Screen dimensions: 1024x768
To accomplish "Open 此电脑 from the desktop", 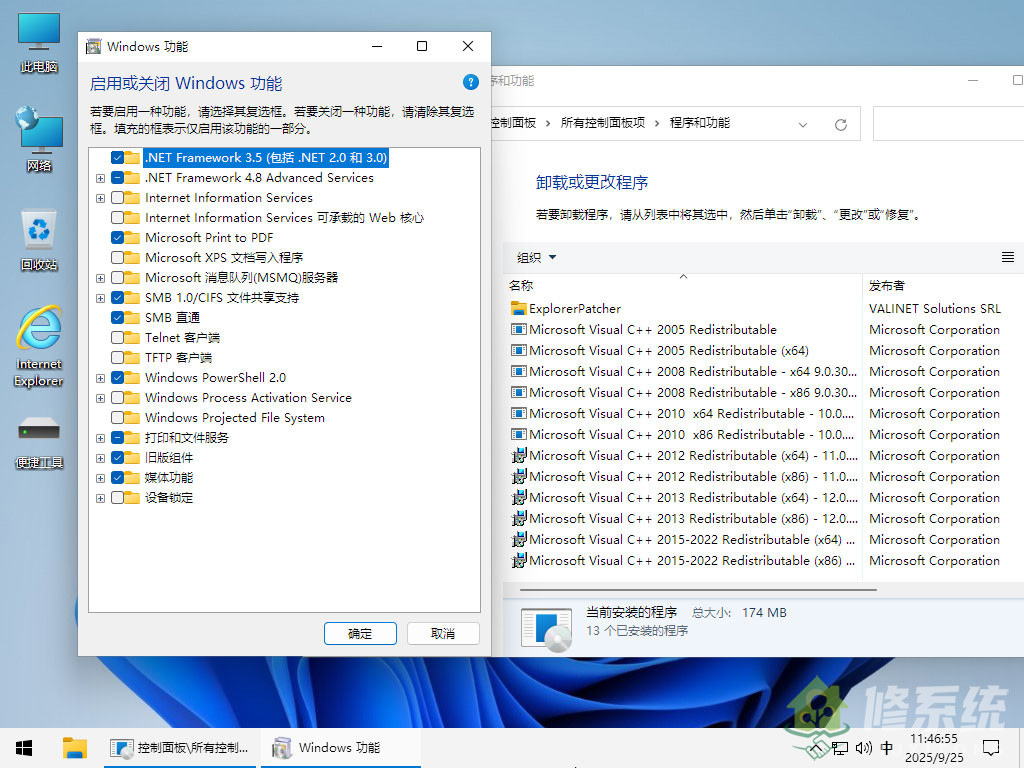I will pyautogui.click(x=38, y=40).
